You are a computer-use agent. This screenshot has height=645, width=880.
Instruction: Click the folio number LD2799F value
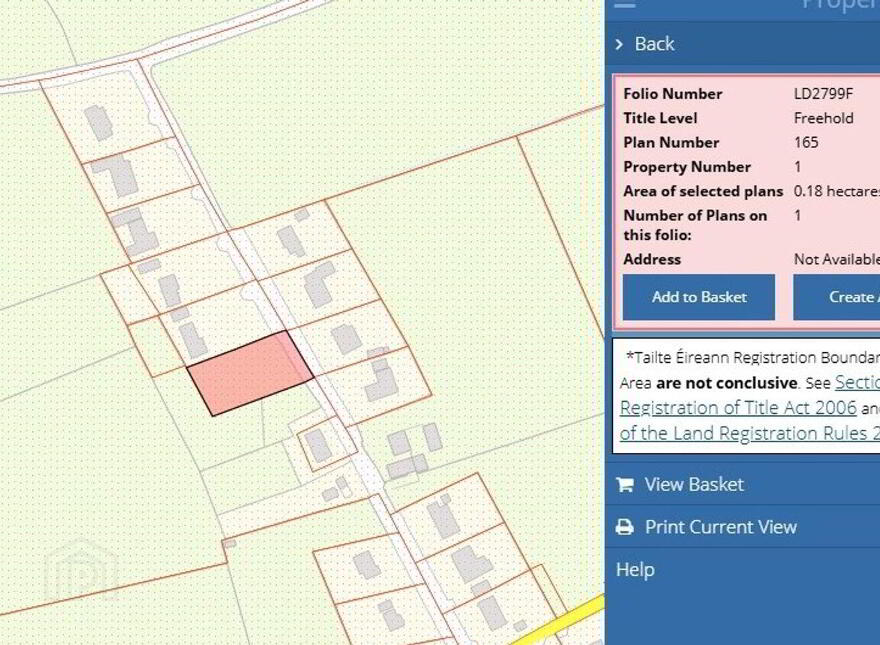pyautogui.click(x=823, y=94)
